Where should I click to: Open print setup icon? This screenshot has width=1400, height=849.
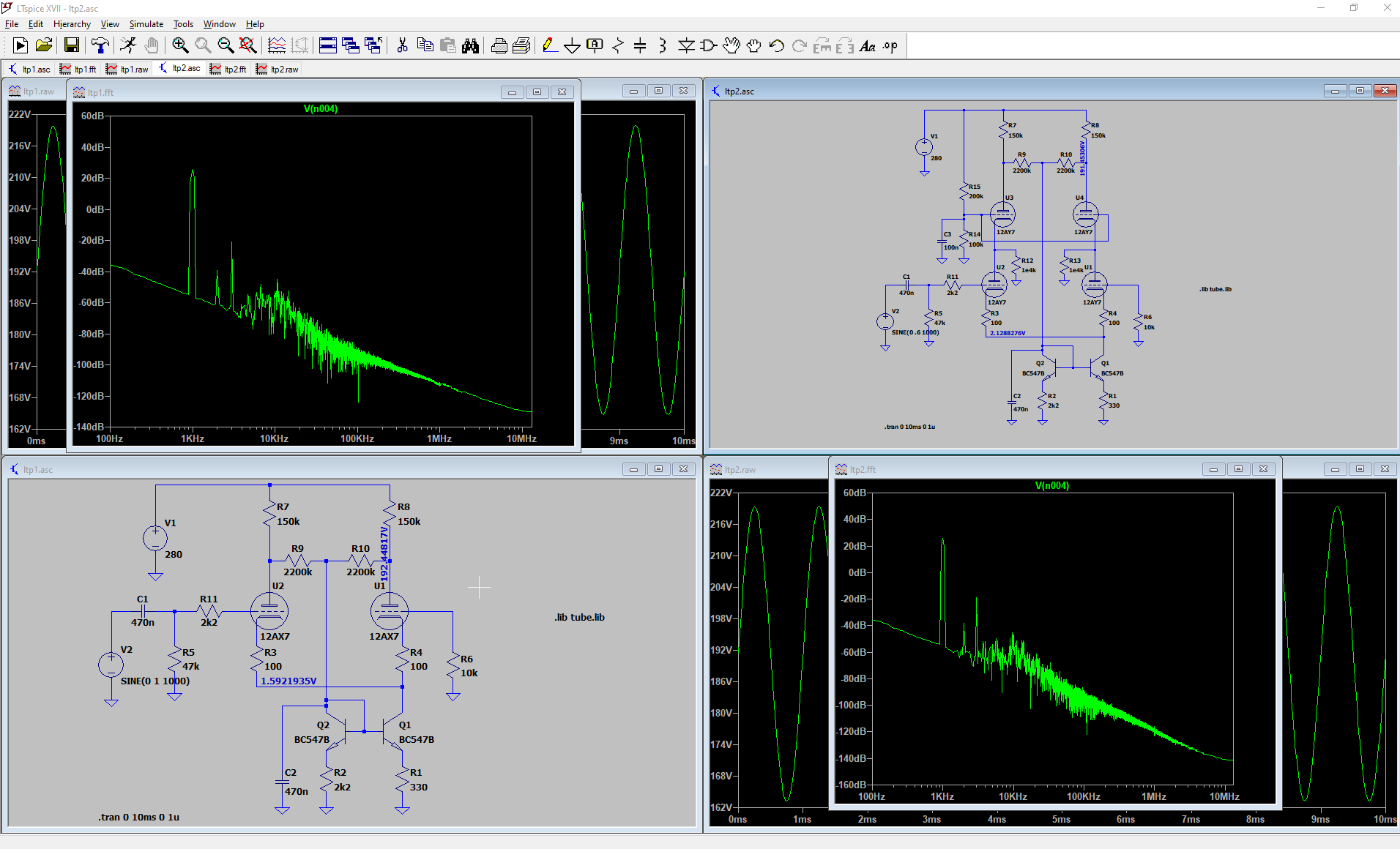pos(522,46)
